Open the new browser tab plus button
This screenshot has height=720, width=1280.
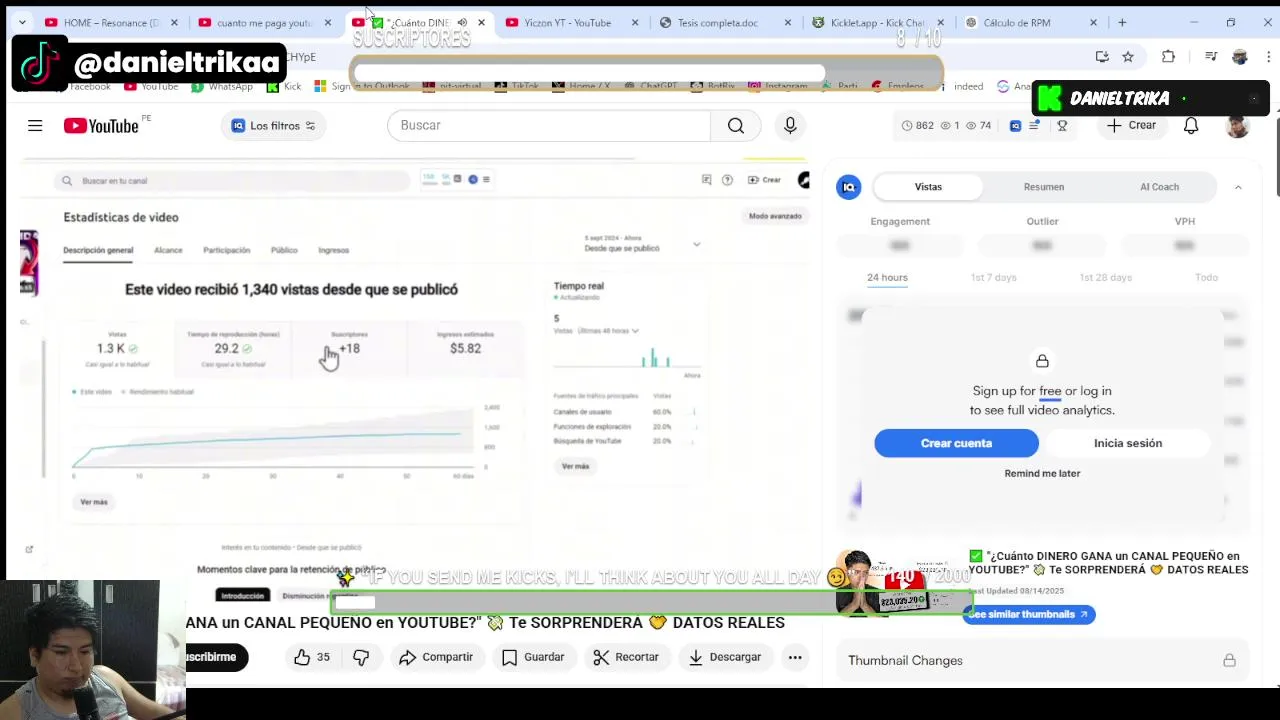1122,22
